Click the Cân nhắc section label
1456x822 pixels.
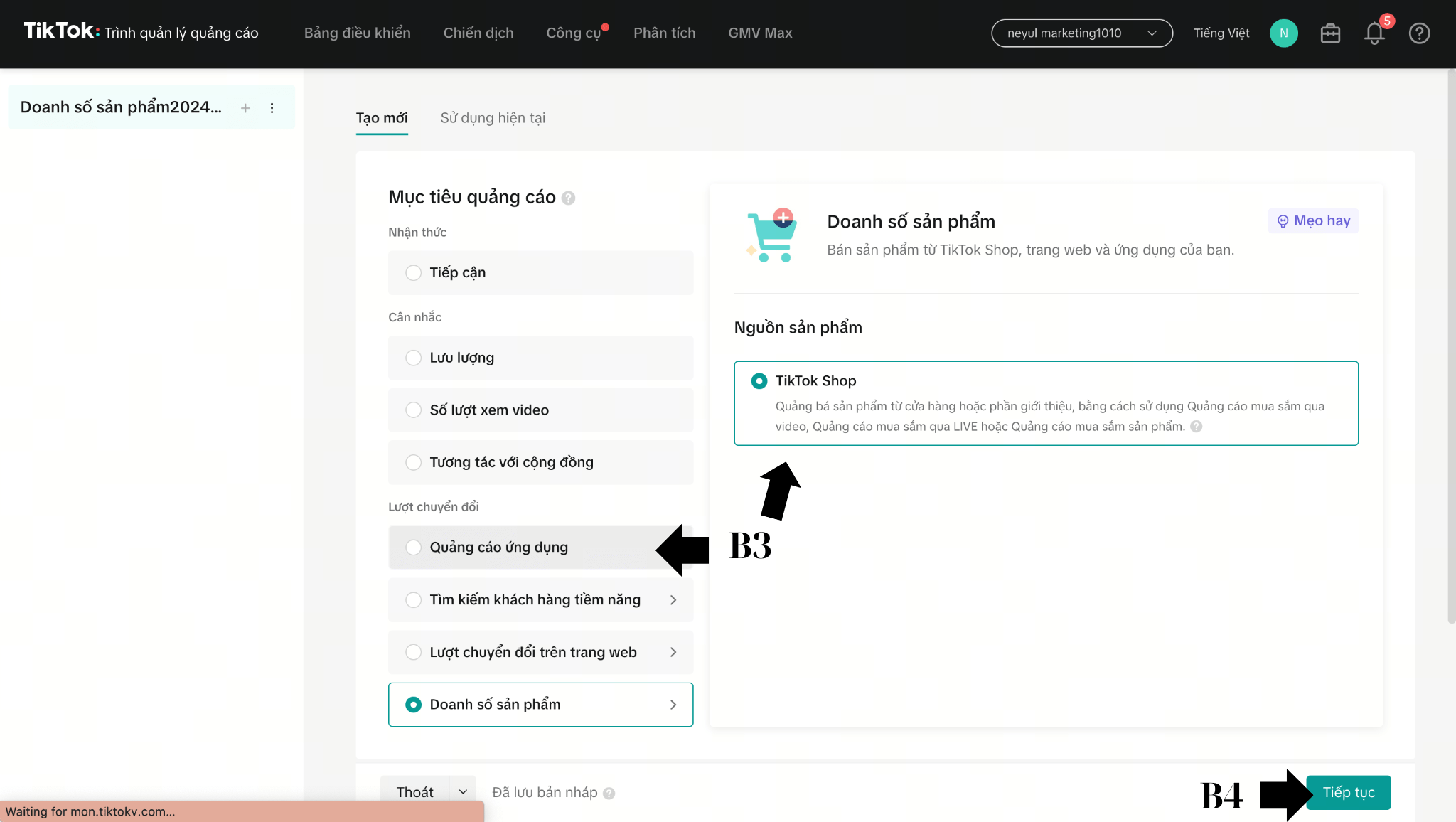tap(414, 318)
